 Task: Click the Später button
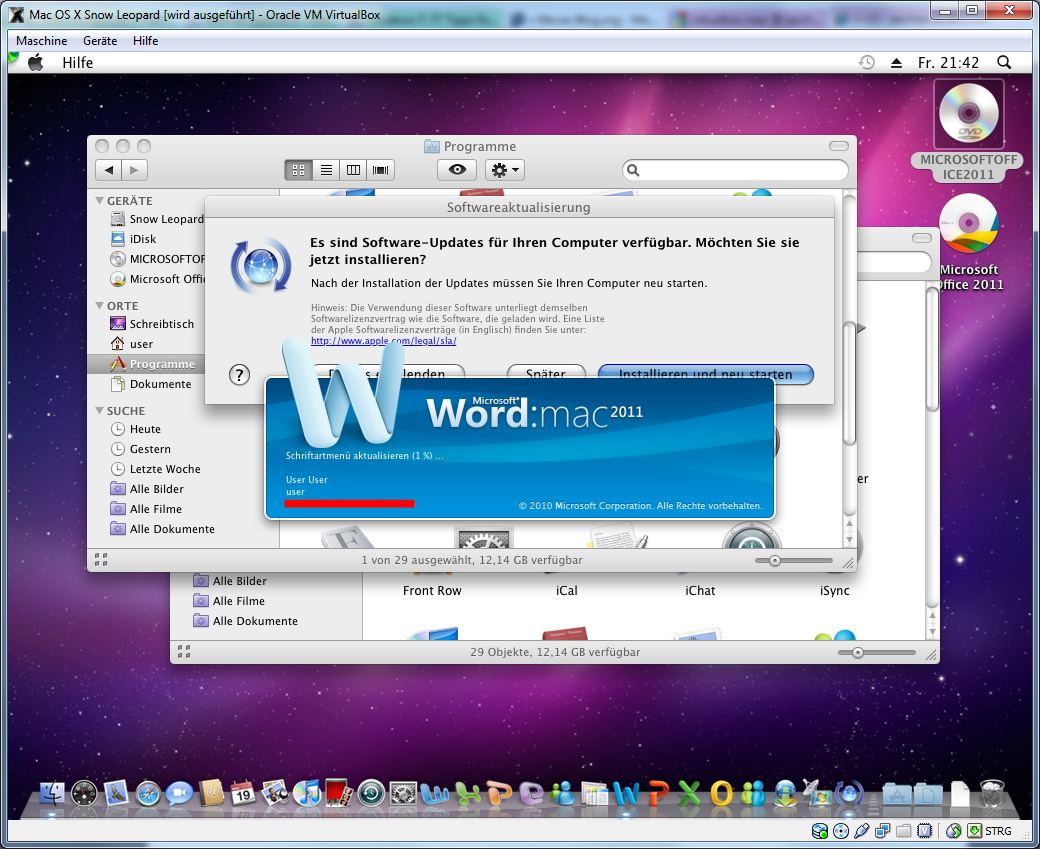click(546, 371)
